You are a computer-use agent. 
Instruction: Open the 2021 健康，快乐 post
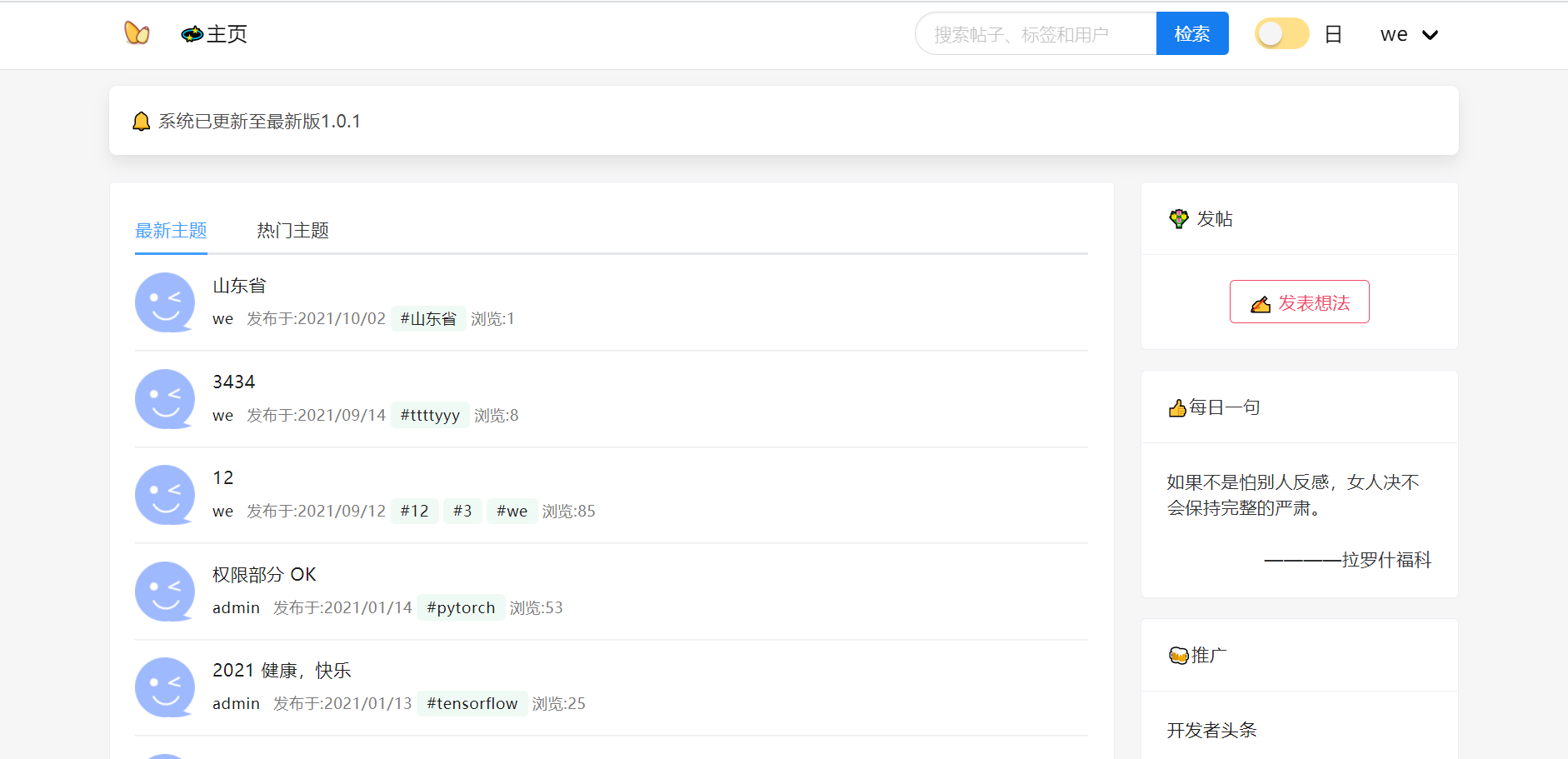[282, 671]
